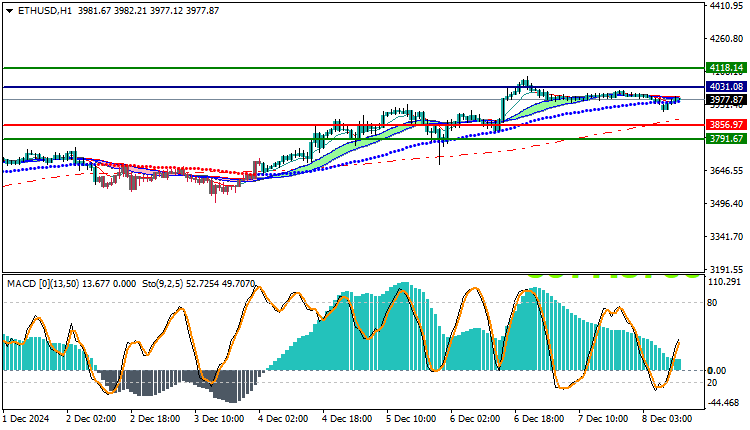Select the 3496.40 price axis value
This screenshot has height=430, width=750.
(x=726, y=204)
